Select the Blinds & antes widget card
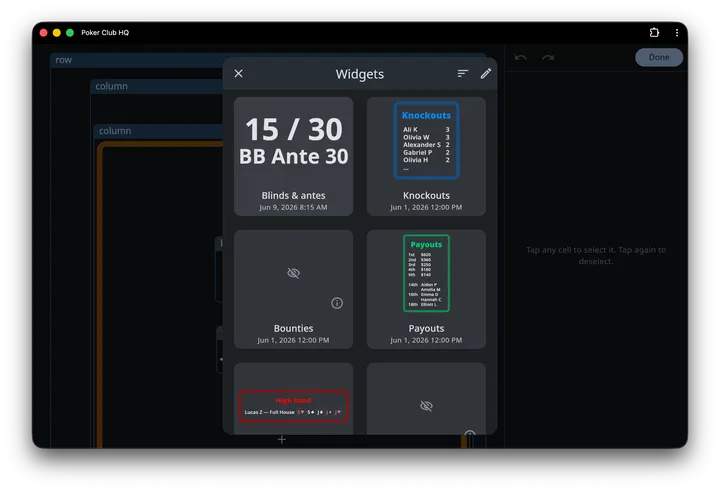The width and height of the screenshot is (720, 491). 293,156
